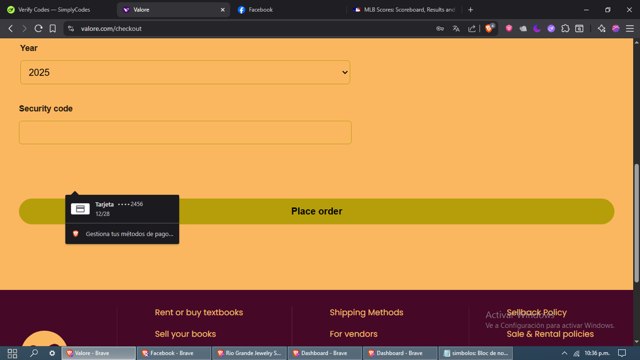Reload the Valore checkout page
This screenshot has width=640, height=360.
pos(38,28)
